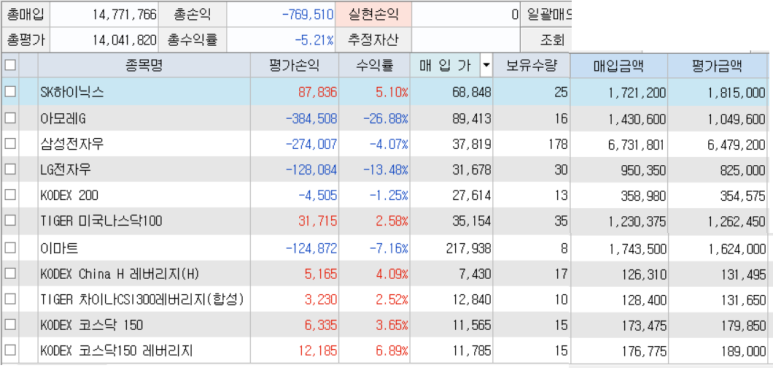The image size is (773, 368).
Task: Check the TIGER 차이나CSI300레버리지(합성) checkbox
Action: [x=10, y=298]
